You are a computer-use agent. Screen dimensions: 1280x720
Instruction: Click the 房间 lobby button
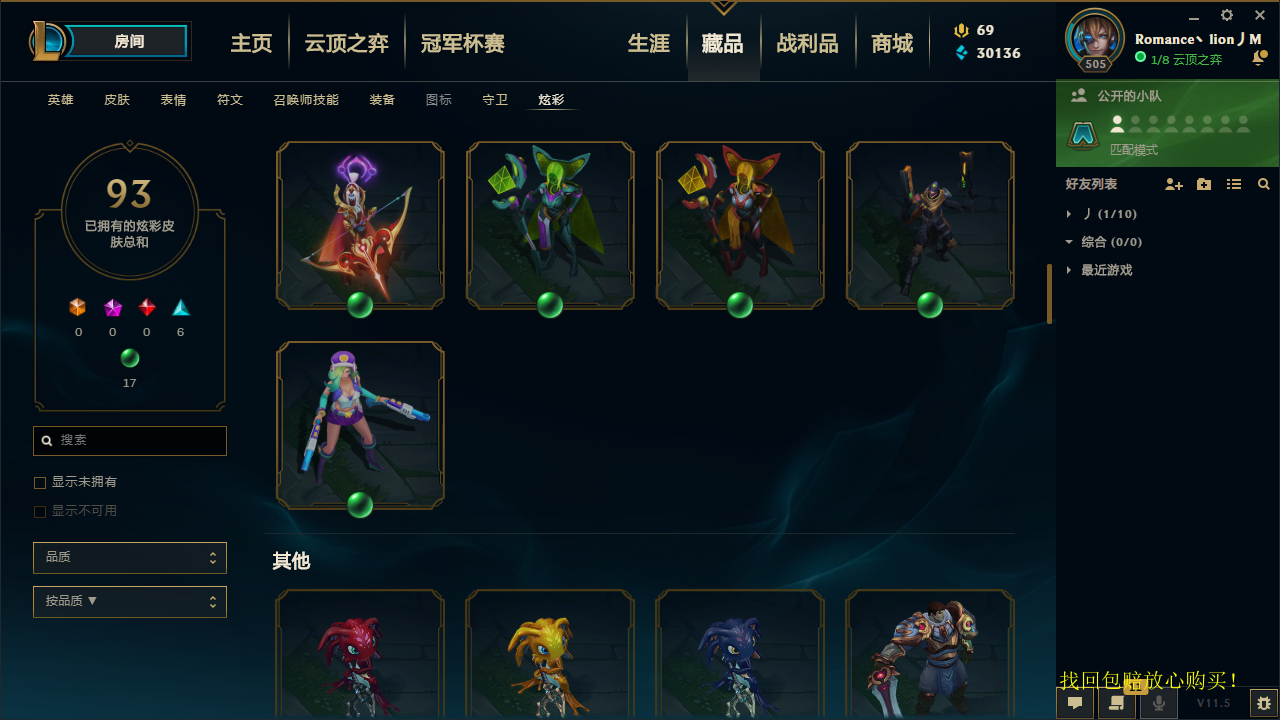[x=128, y=41]
